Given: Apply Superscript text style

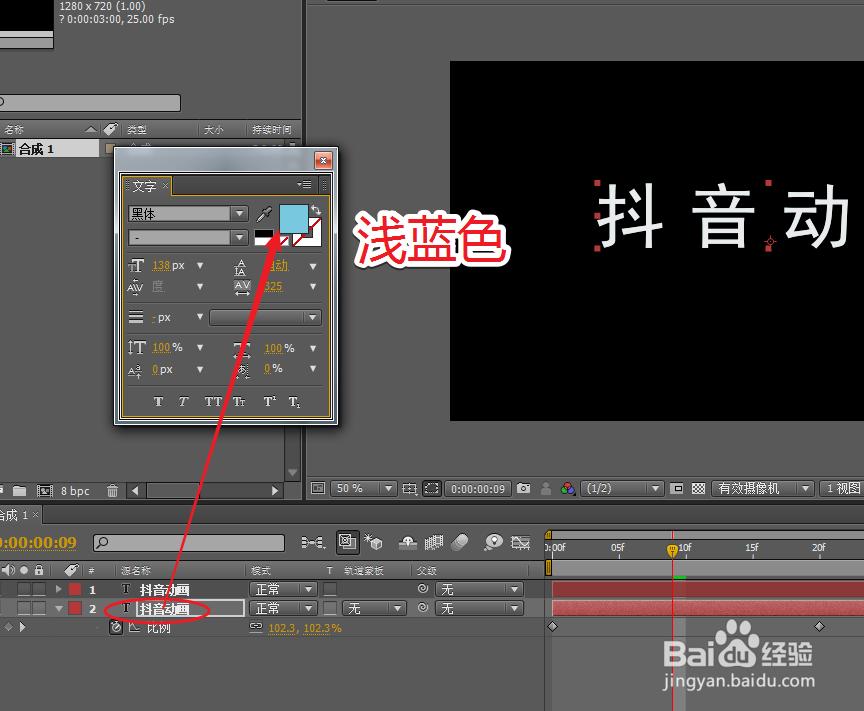Looking at the screenshot, I should pos(269,401).
